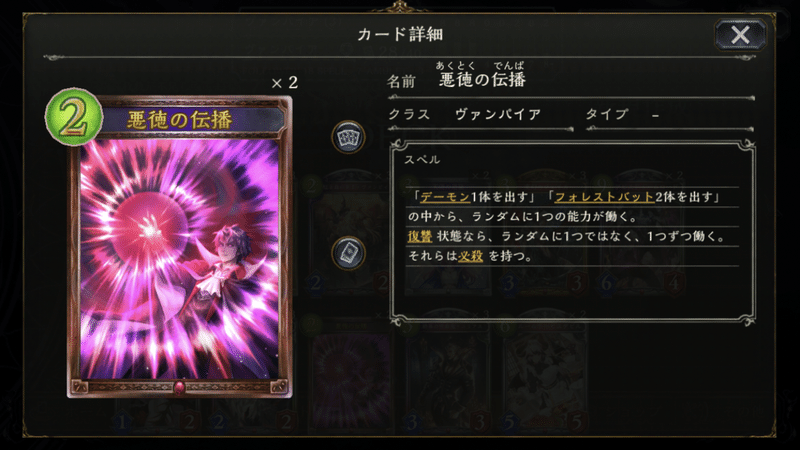
Task: Open the デーモン keyword link
Action: pyautogui.click(x=445, y=197)
